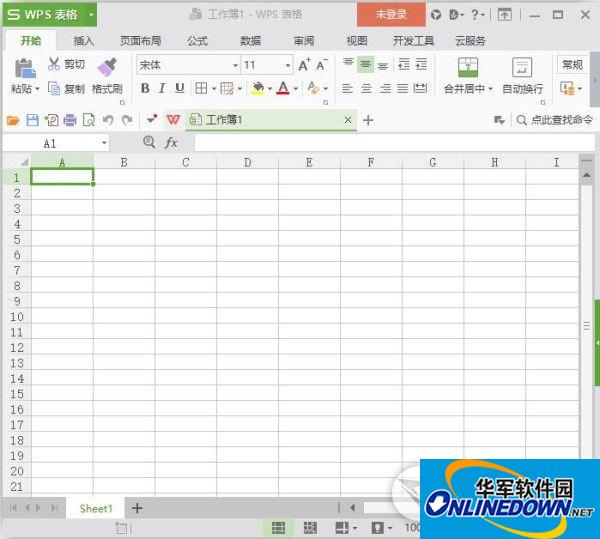
Task: Select the Format Painter brush
Action: (108, 67)
